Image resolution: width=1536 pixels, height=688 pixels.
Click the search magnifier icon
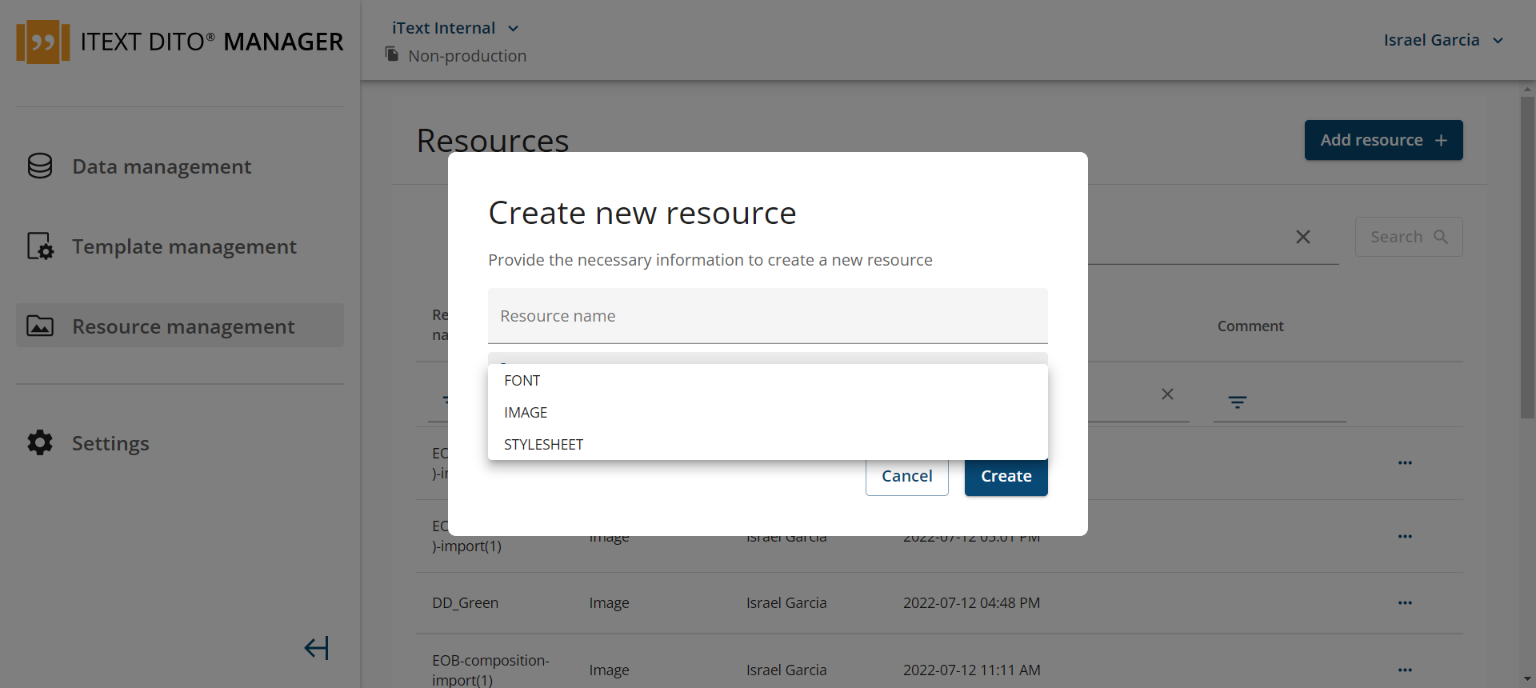[x=1440, y=236]
